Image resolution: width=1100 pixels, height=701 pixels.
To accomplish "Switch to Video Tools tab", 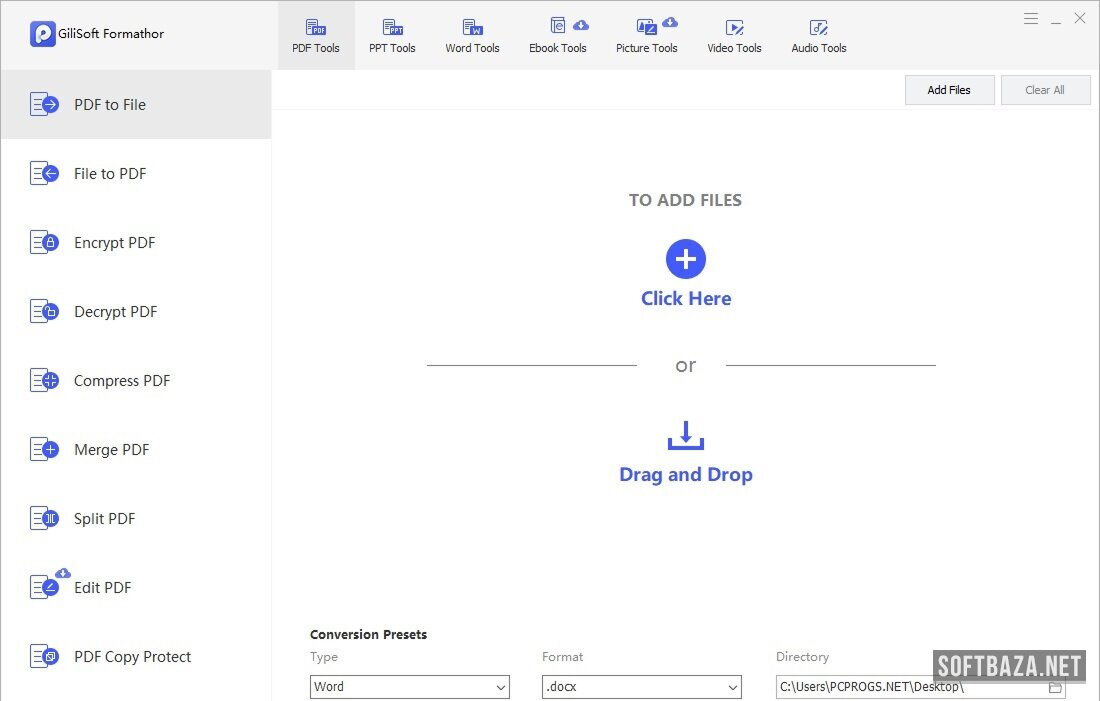I will [x=734, y=36].
